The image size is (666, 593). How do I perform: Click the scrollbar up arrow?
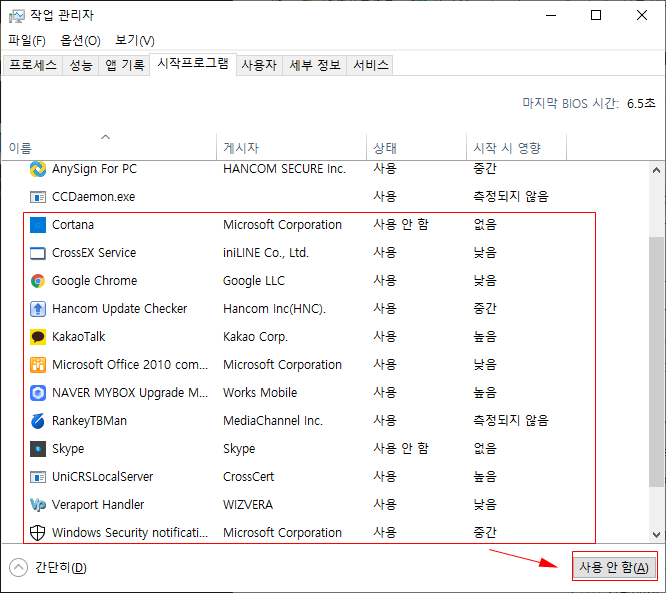coord(657,170)
